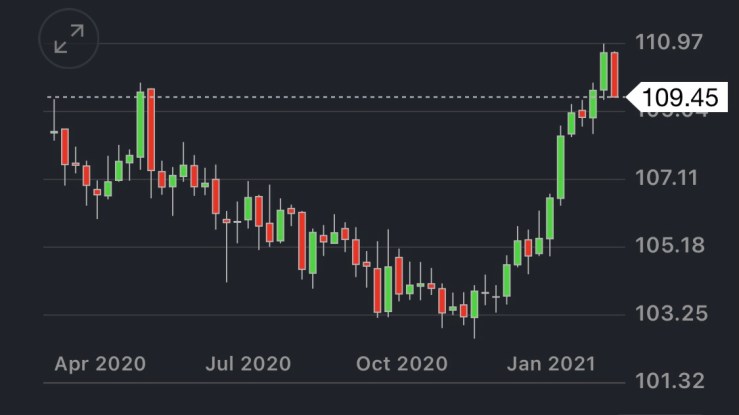
Task: Click the lowest green candle near 103.25 level
Action: click(x=474, y=304)
